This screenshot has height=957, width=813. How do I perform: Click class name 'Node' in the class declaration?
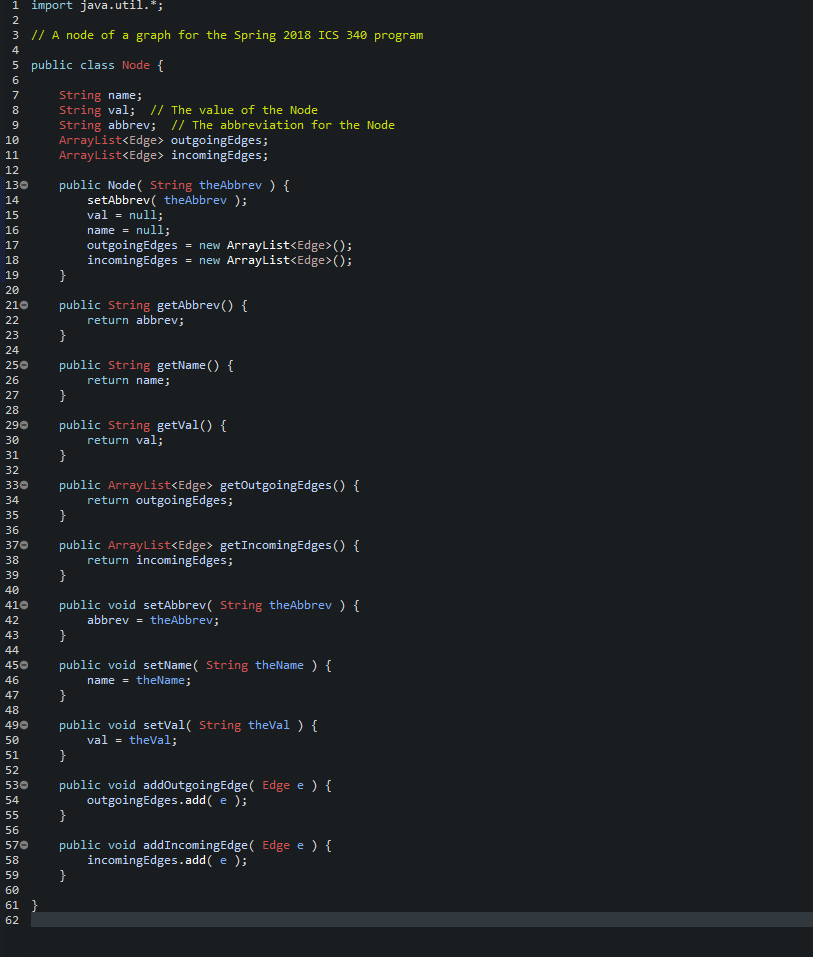[x=136, y=65]
